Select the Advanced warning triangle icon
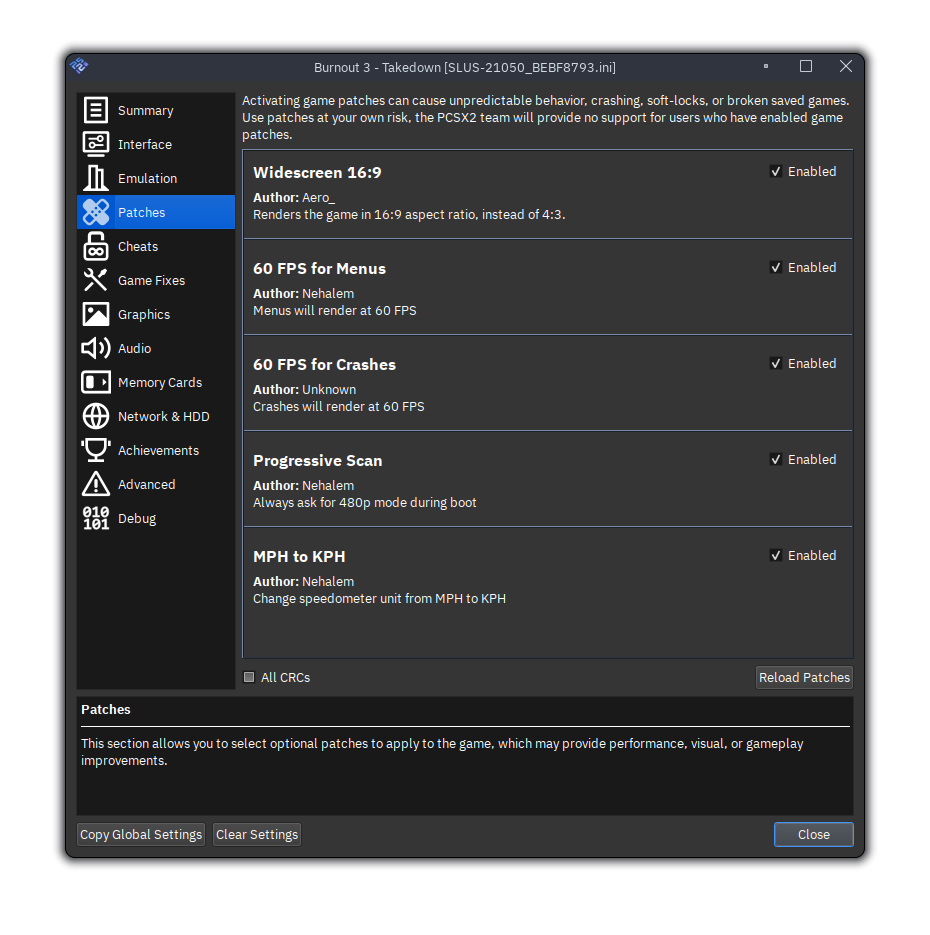Screen dimensions: 930x935 click(x=96, y=485)
